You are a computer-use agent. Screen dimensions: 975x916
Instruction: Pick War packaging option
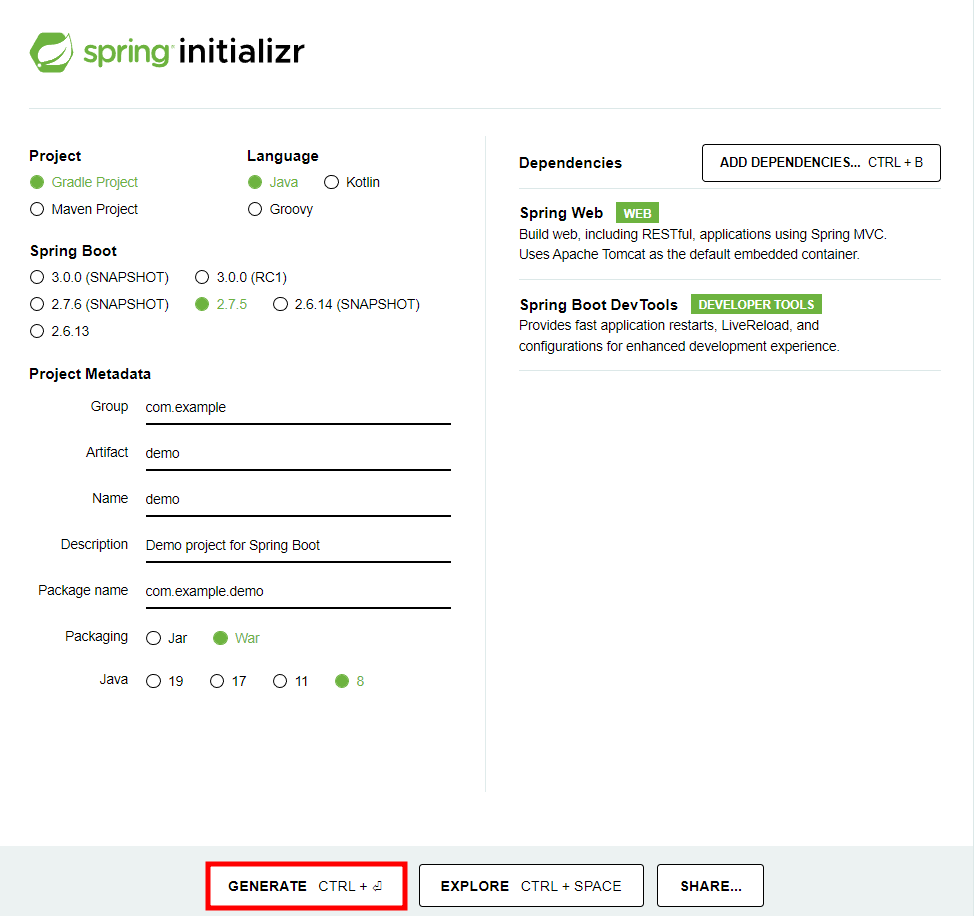[x=221, y=638]
